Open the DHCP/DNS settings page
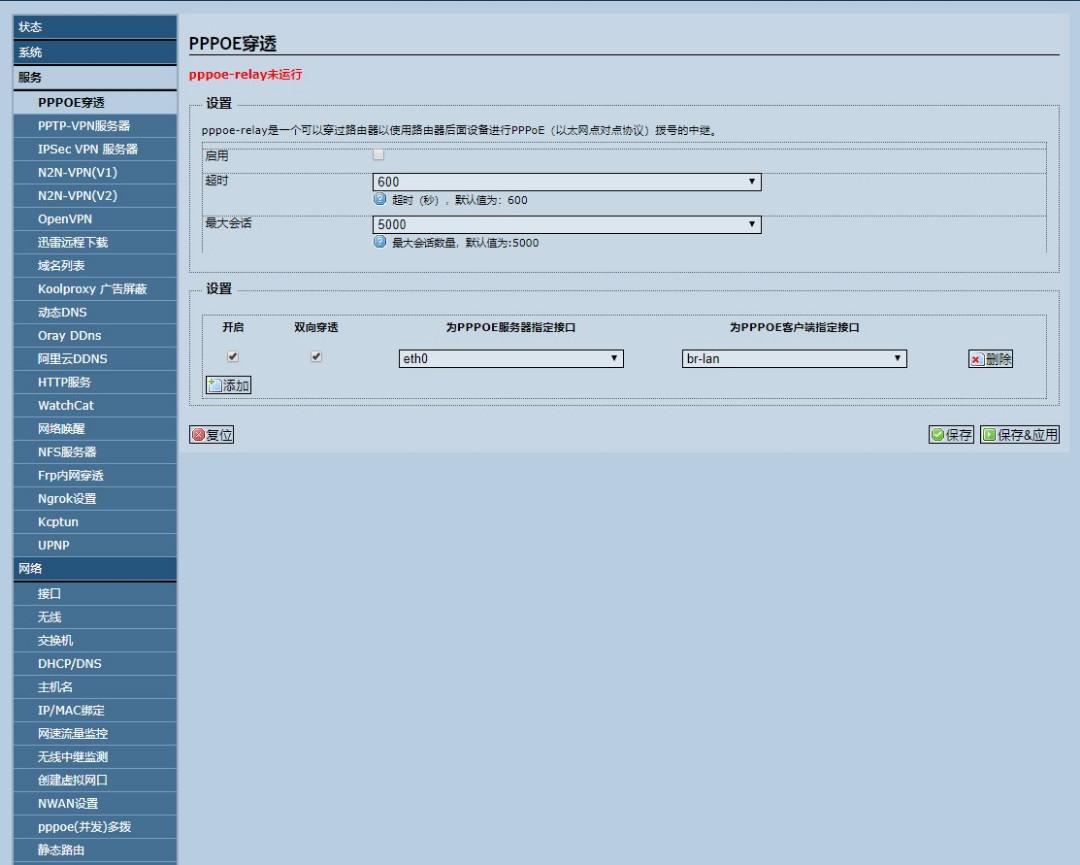The image size is (1080, 865). [x=94, y=663]
